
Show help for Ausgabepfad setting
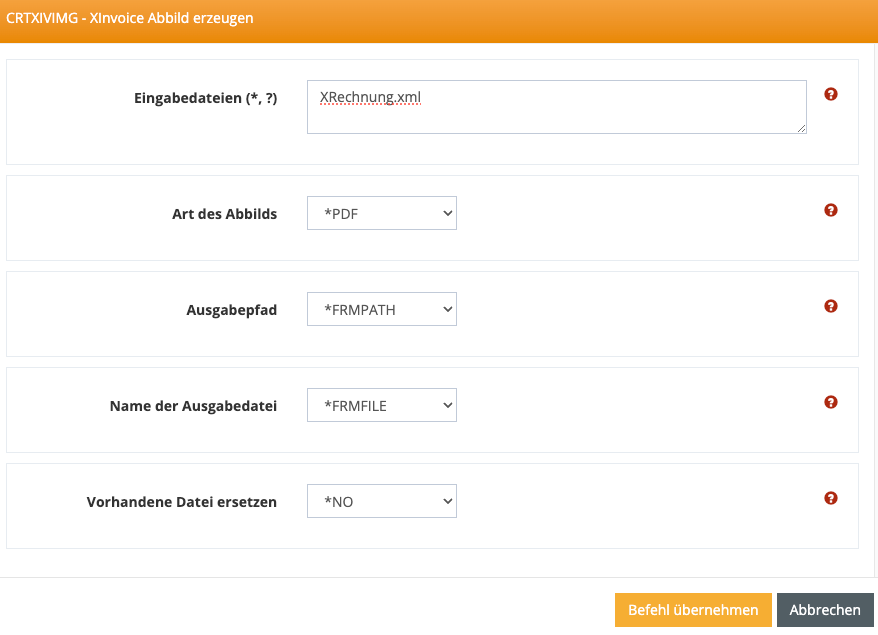pyautogui.click(x=830, y=307)
